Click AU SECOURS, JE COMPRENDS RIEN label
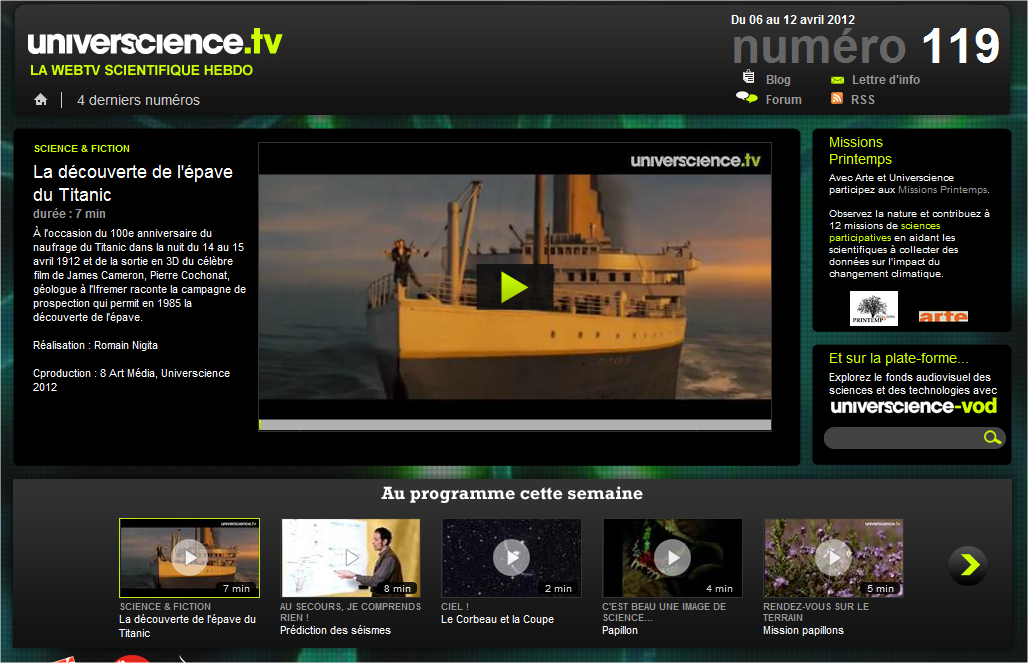 pyautogui.click(x=350, y=612)
